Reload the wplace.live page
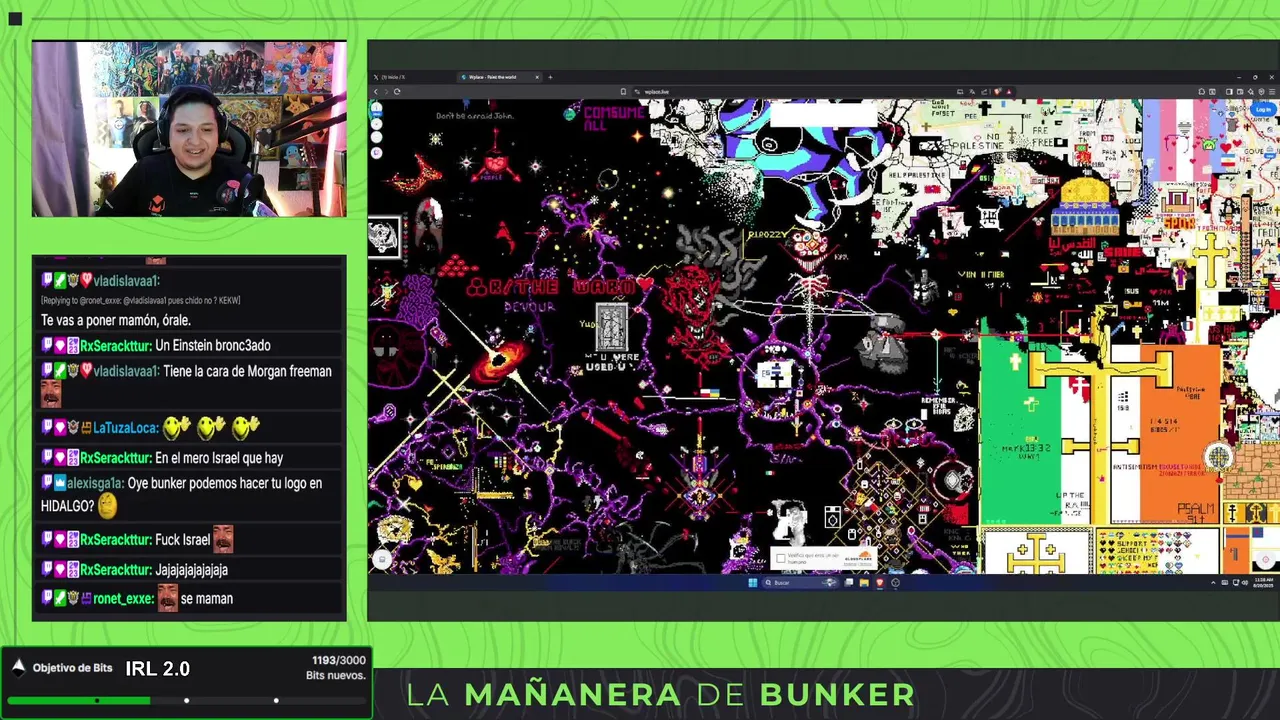This screenshot has width=1280, height=720. click(397, 91)
